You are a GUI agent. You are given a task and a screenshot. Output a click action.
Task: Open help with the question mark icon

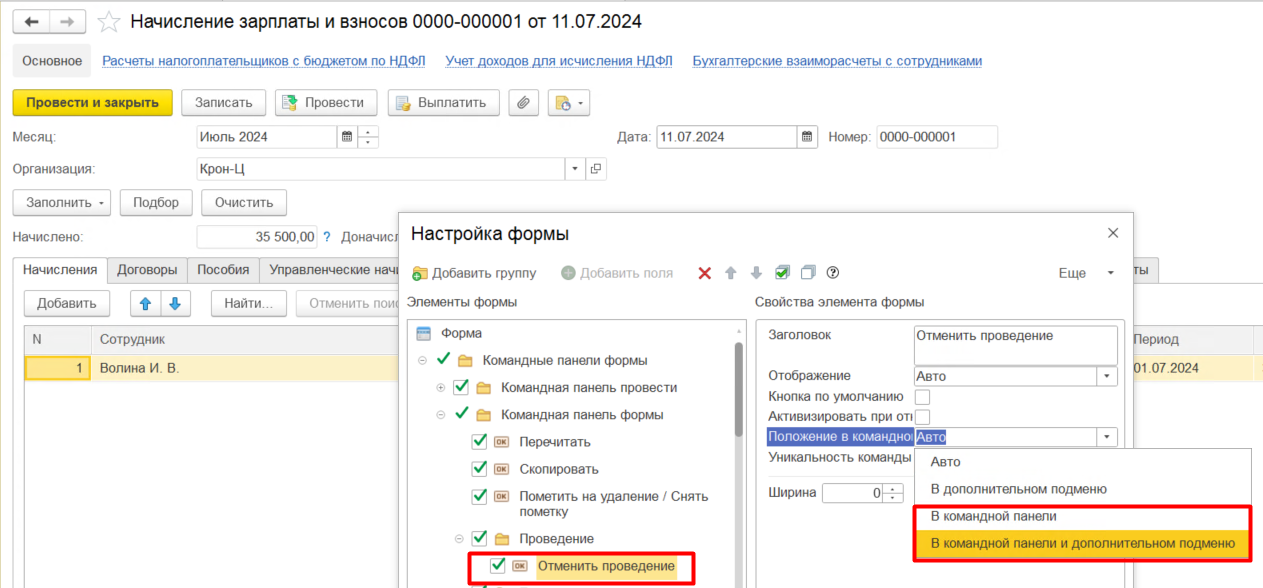coord(832,273)
